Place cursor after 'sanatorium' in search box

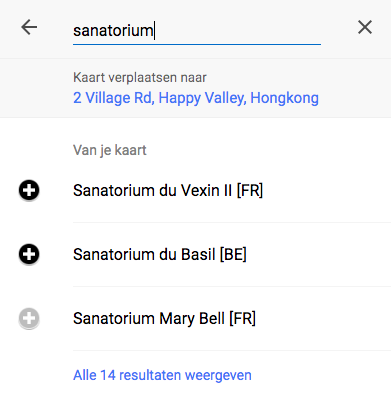(154, 31)
